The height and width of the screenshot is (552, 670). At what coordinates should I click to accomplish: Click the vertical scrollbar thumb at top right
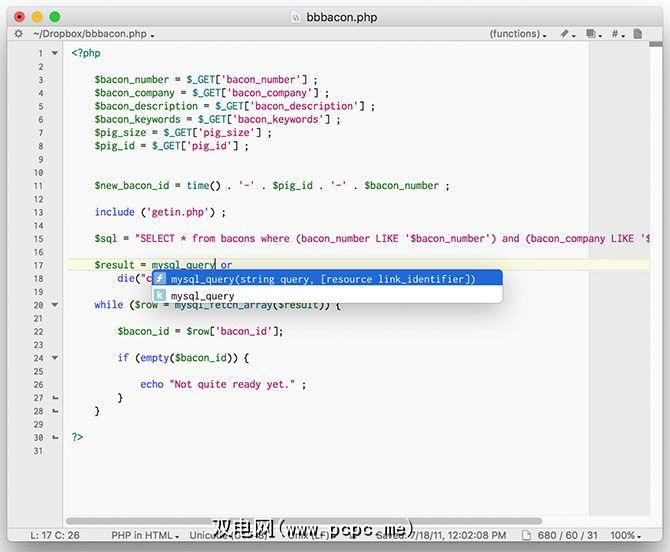[x=656, y=44]
